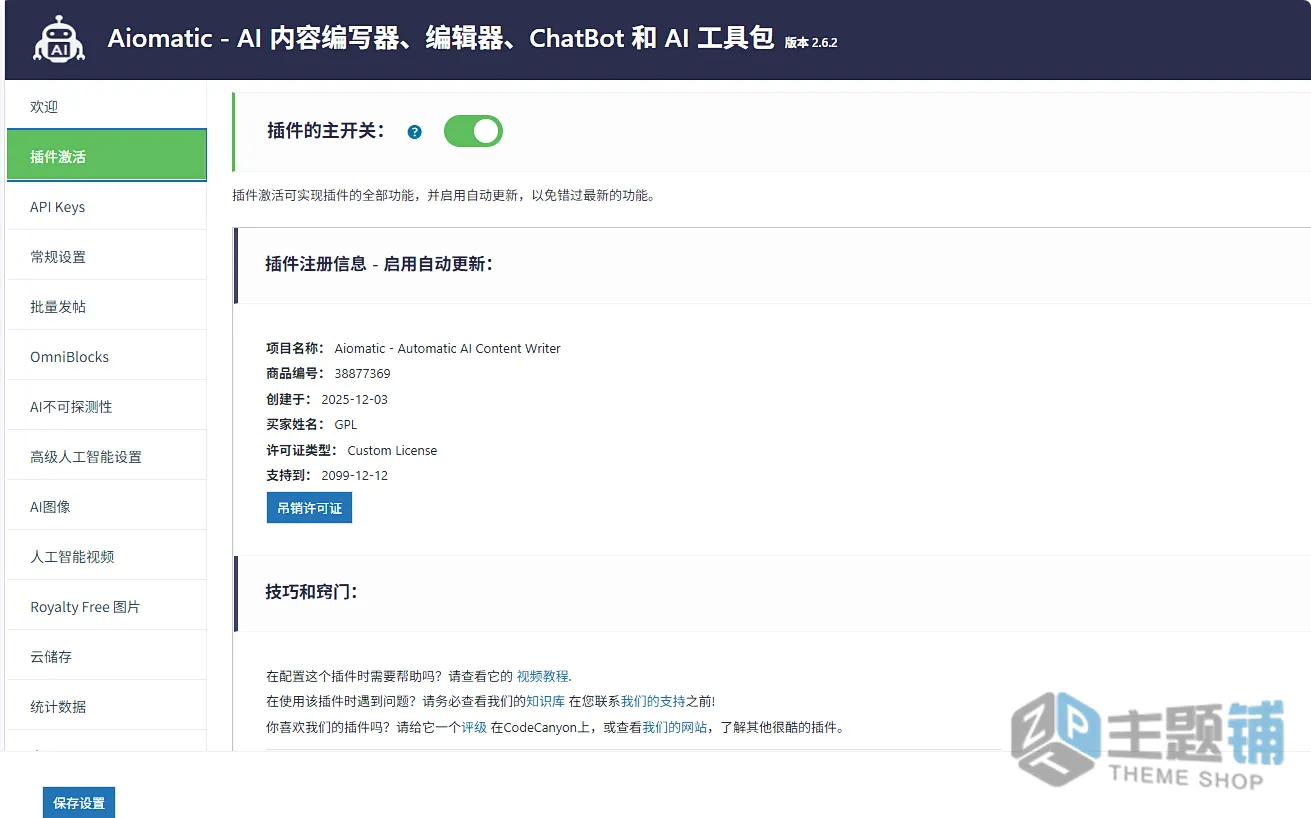Visit the 我们的网站 link
The height and width of the screenshot is (818, 1311).
point(674,728)
